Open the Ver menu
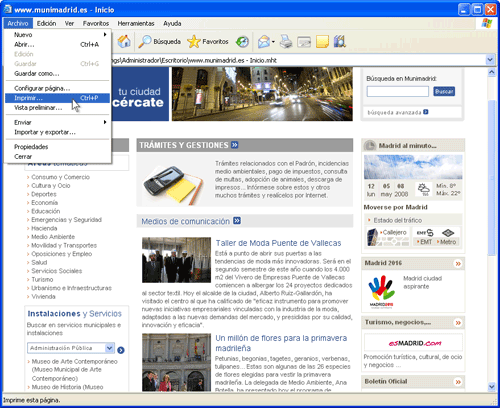Viewport: 500px width, 408px height. 69,23
